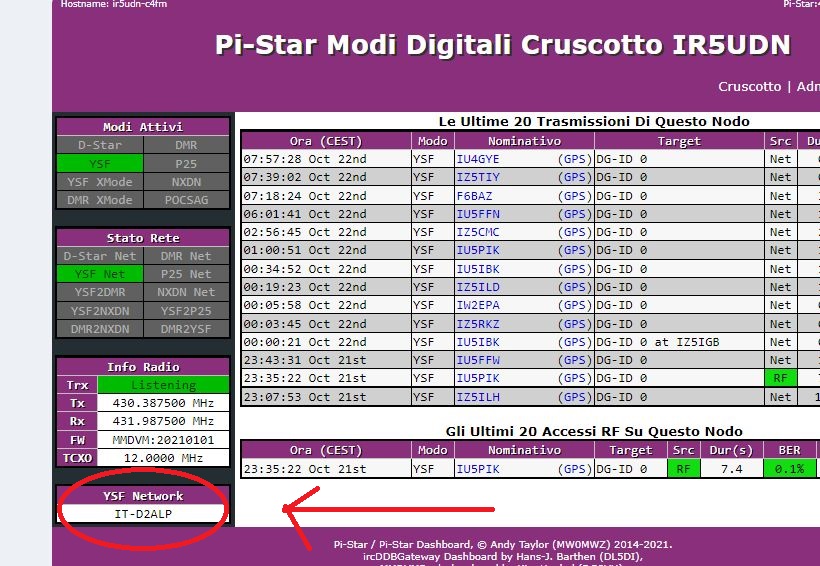This screenshot has height=566, width=820.
Task: Open callsign IU5FFN link
Action: tap(478, 214)
